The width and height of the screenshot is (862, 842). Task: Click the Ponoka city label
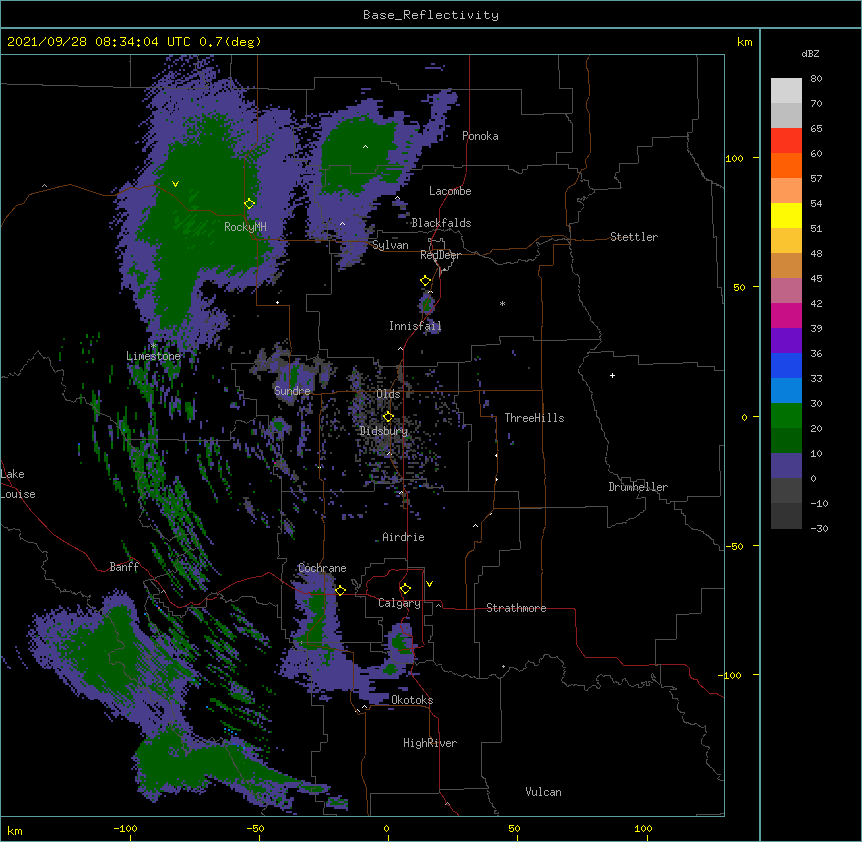click(480, 136)
